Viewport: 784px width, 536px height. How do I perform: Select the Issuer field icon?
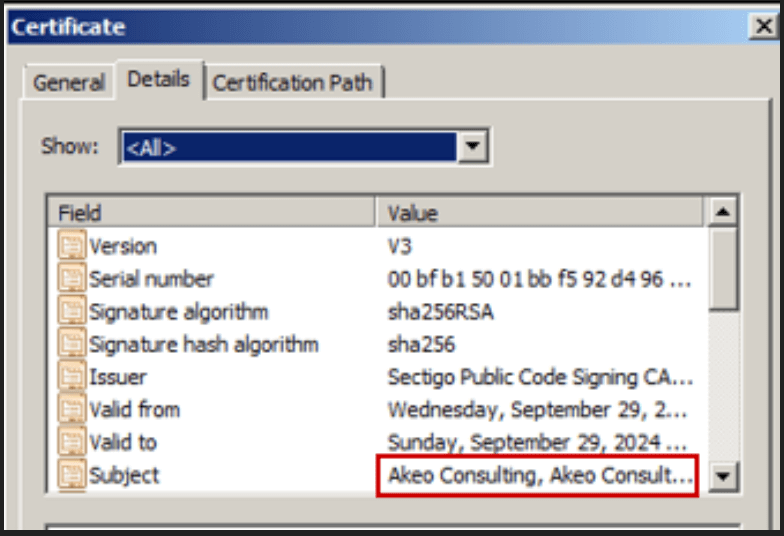(x=72, y=376)
